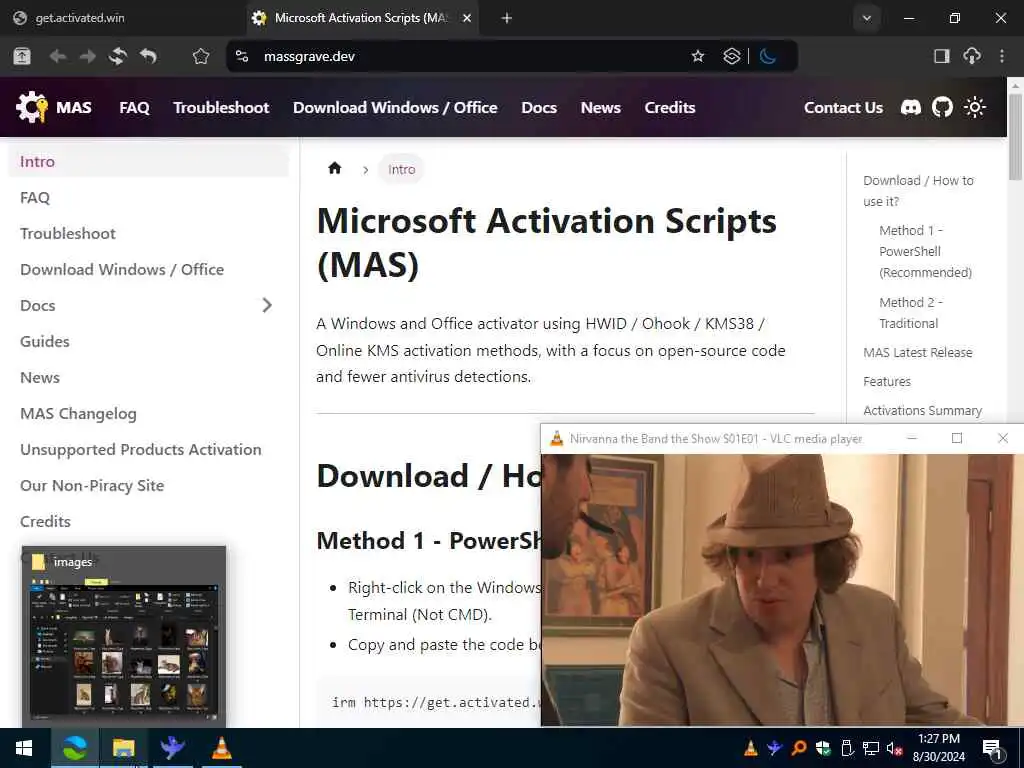Toggle night mode moon icon

(768, 56)
